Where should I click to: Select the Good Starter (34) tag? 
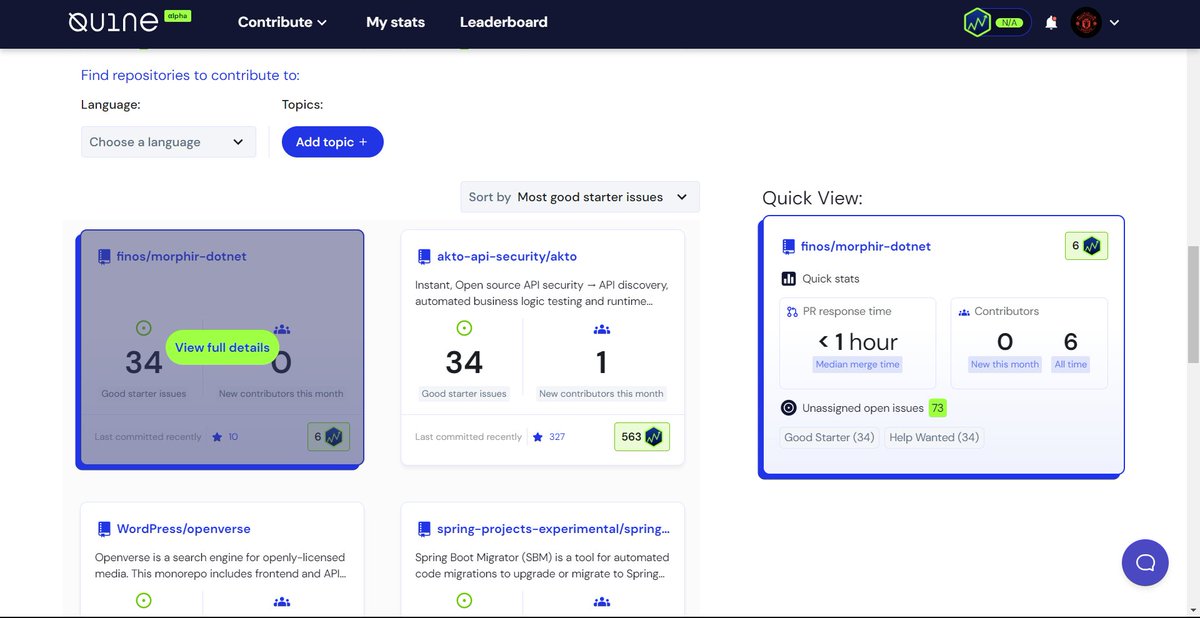pyautogui.click(x=830, y=437)
